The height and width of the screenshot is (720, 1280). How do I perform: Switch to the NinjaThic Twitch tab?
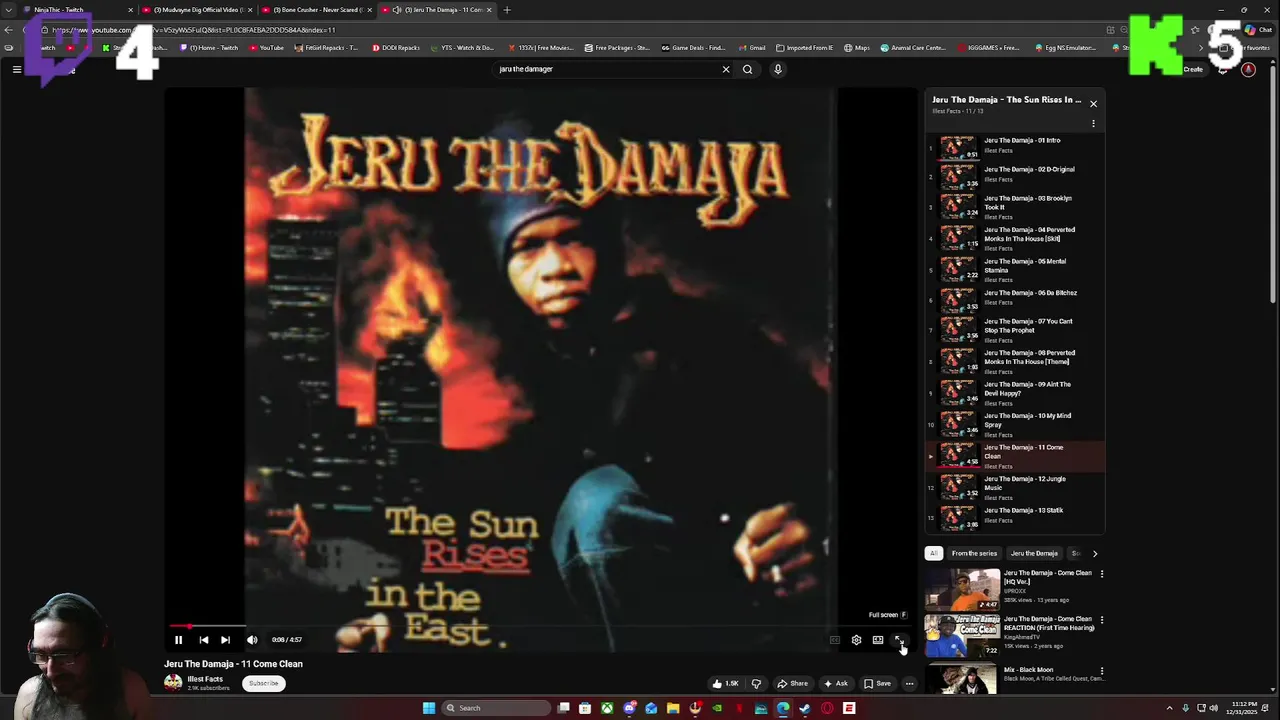coord(76,10)
